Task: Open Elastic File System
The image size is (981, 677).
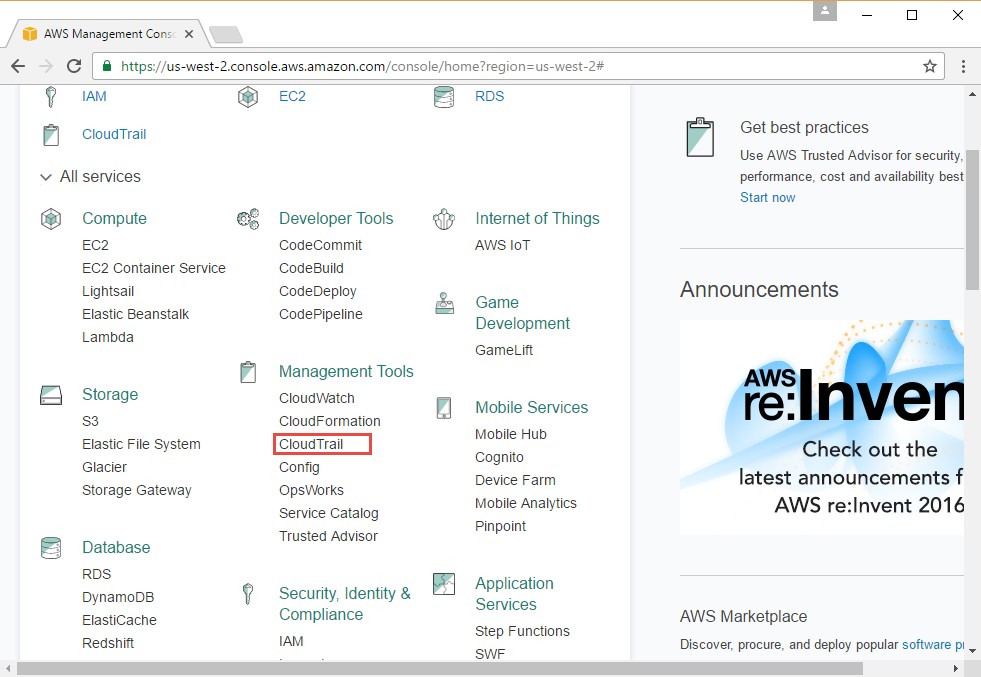Action: click(x=141, y=444)
